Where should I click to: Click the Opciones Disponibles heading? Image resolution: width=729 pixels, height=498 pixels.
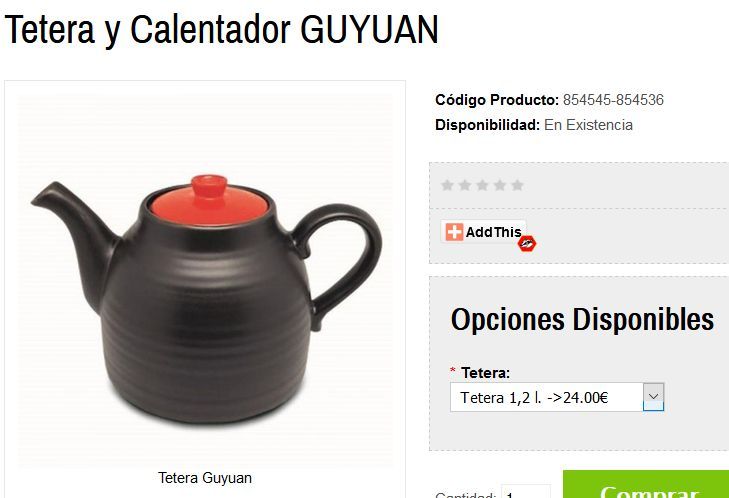click(582, 319)
